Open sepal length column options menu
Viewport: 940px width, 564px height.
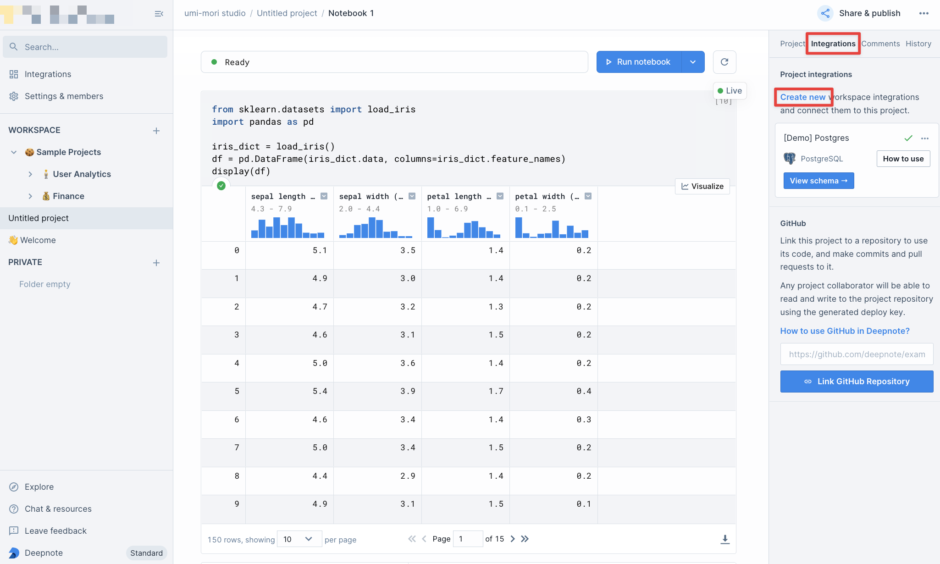coord(323,196)
